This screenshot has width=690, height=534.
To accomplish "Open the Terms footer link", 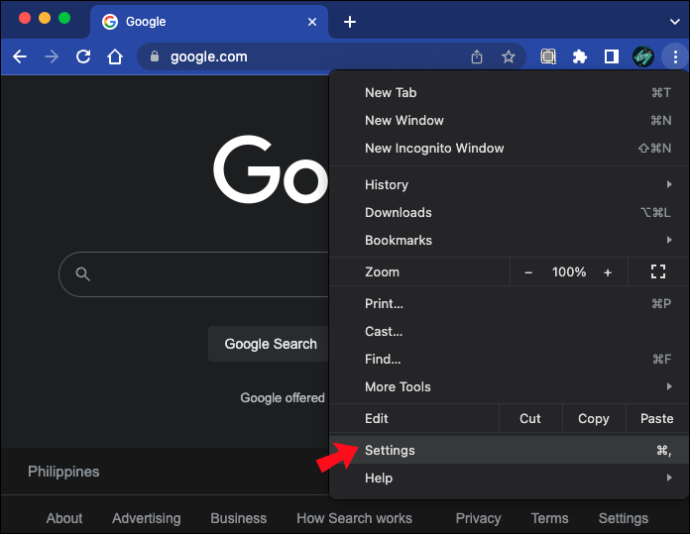I will (x=550, y=518).
